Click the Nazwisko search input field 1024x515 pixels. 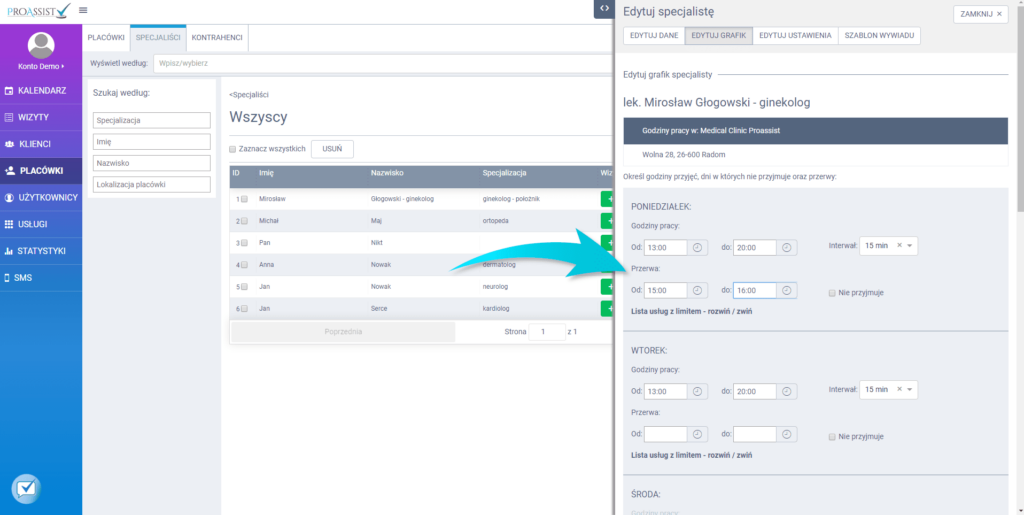(x=152, y=163)
